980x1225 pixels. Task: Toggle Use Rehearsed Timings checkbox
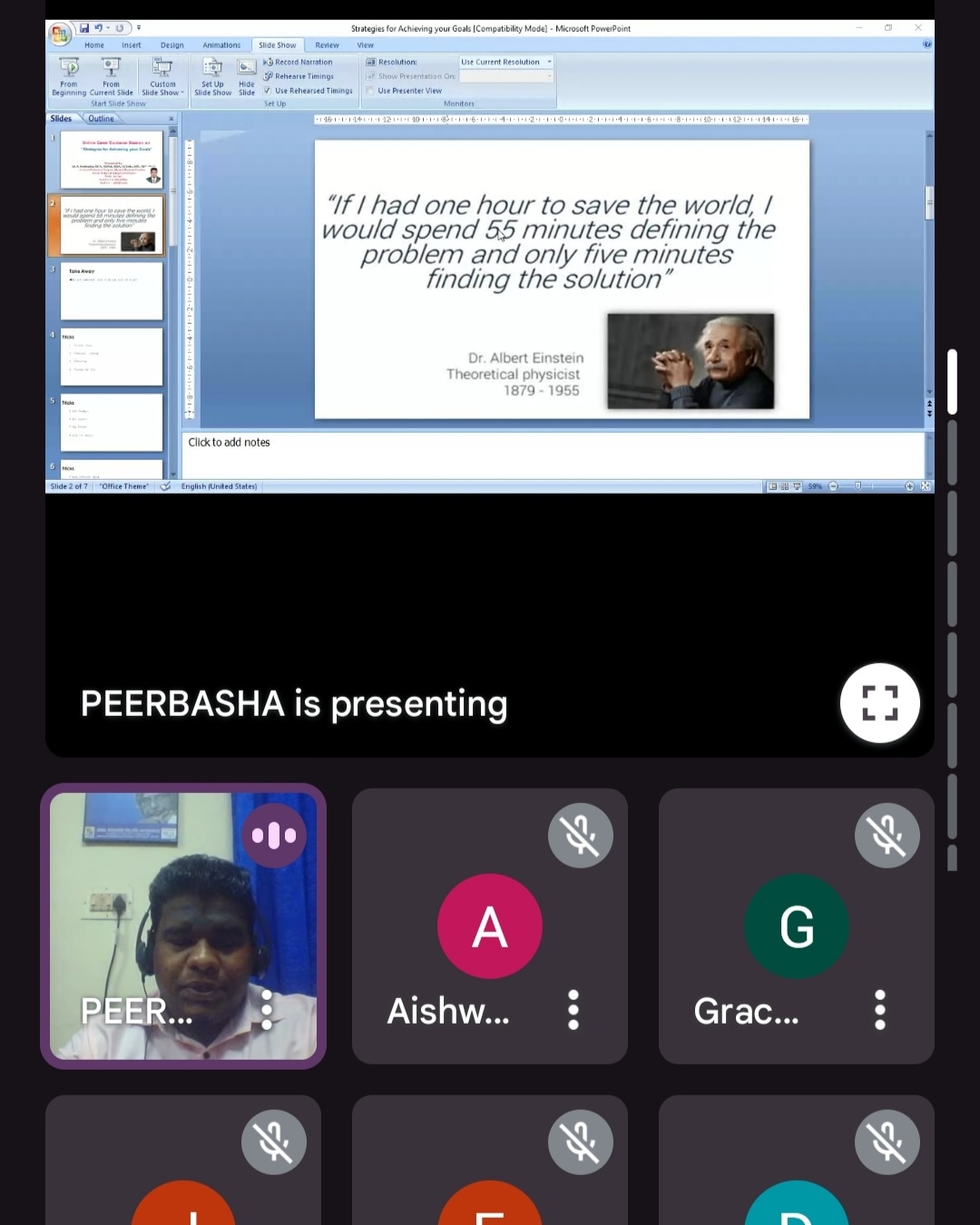[268, 91]
